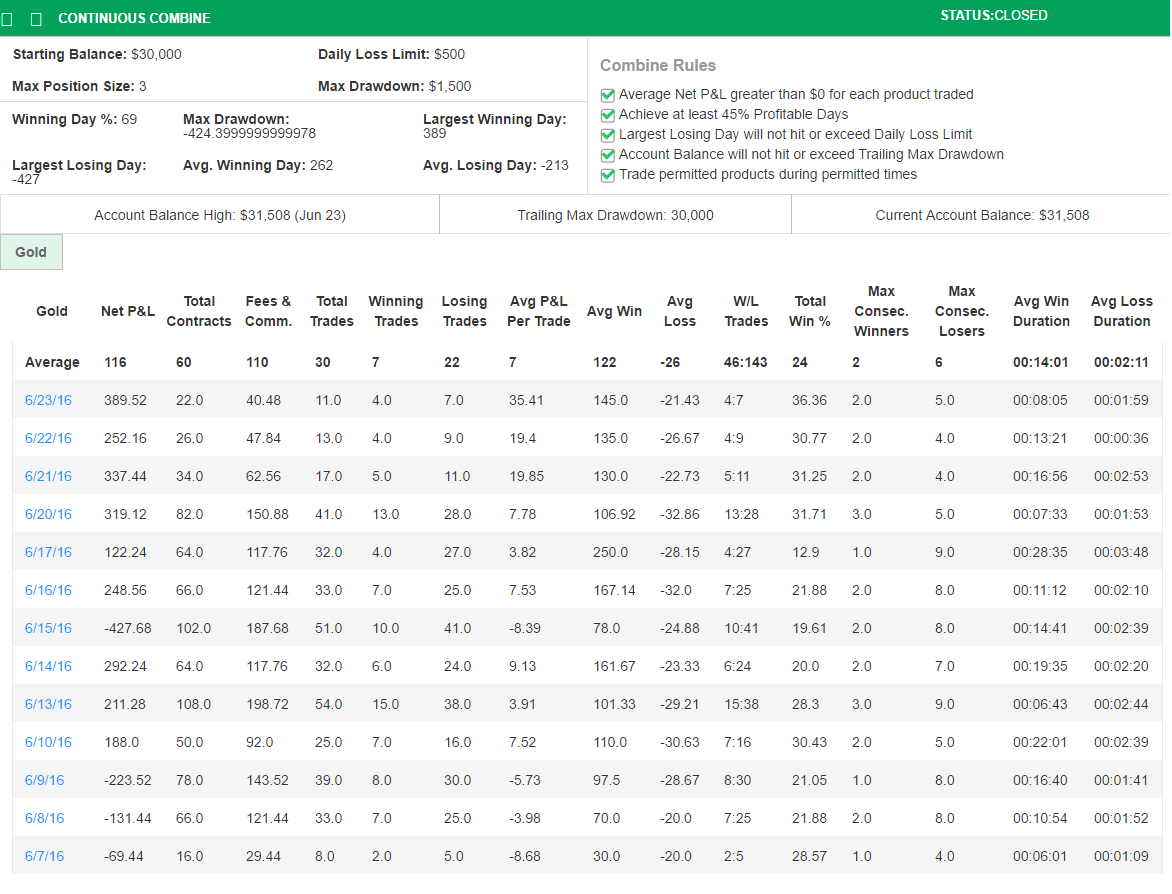
Task: Click the Account Balance High cell
Action: pos(220,215)
